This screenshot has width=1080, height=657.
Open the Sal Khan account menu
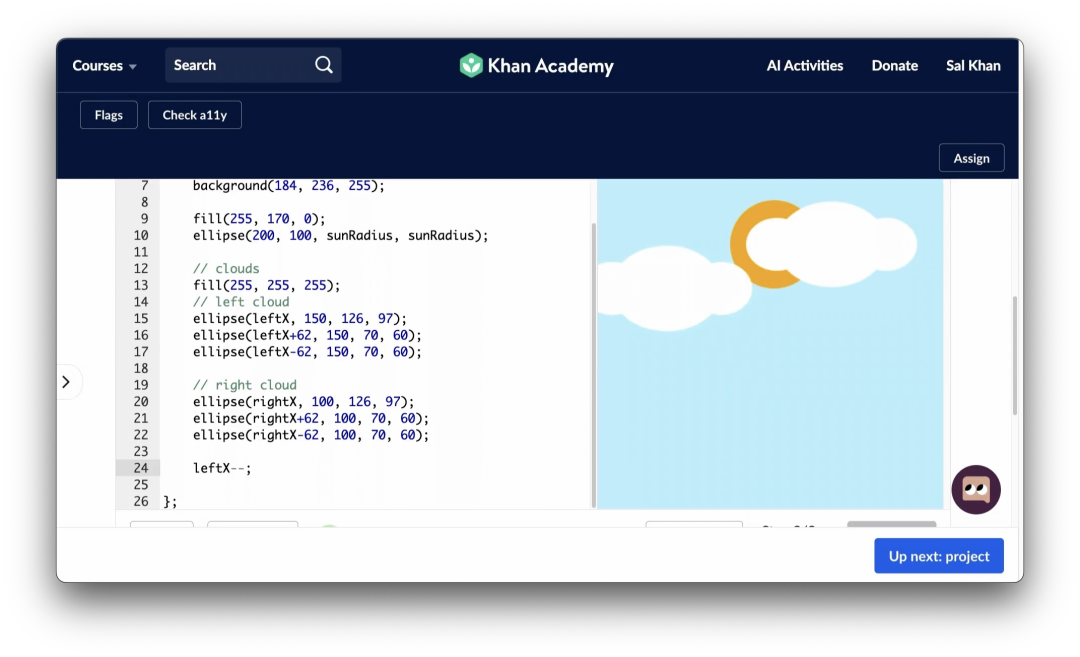pyautogui.click(x=973, y=65)
